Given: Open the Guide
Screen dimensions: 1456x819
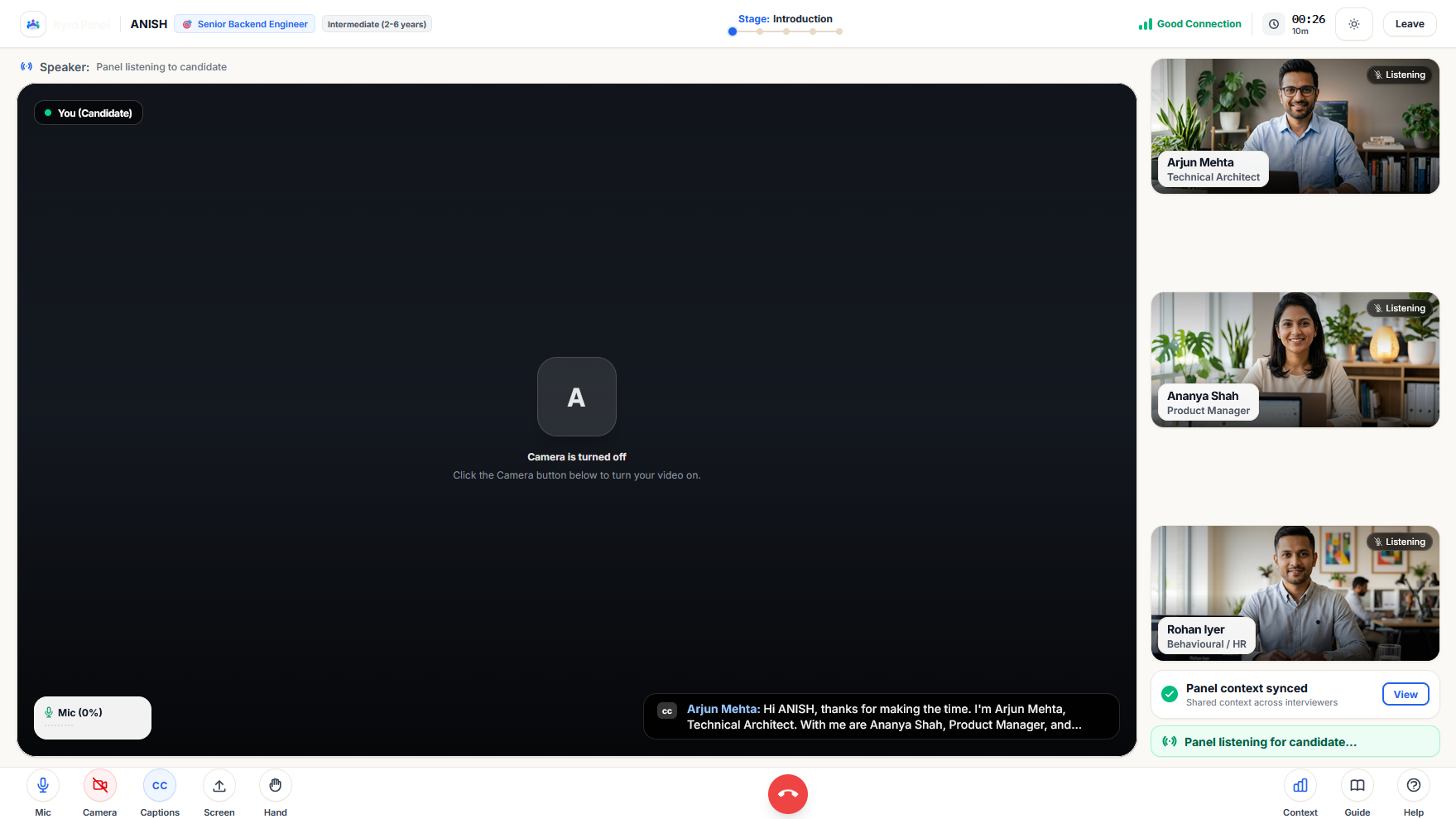Looking at the screenshot, I should (x=1357, y=785).
